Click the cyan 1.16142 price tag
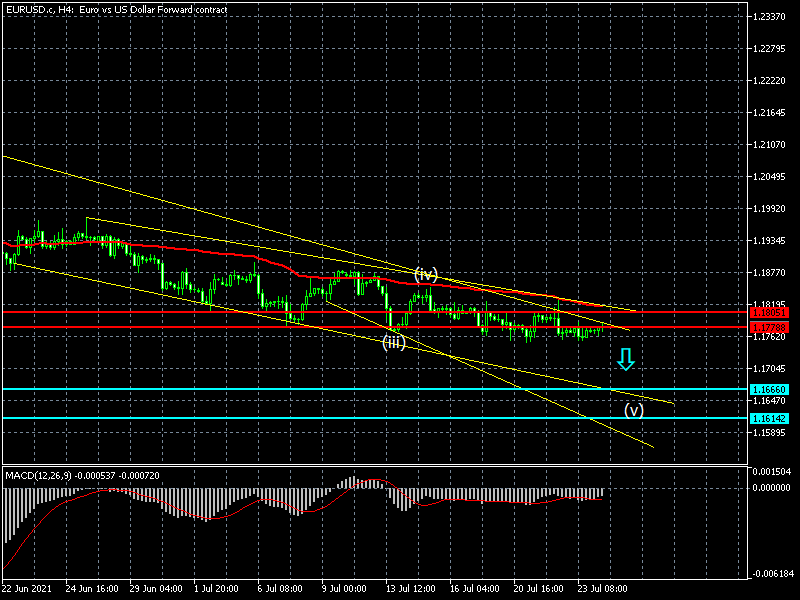 767,418
